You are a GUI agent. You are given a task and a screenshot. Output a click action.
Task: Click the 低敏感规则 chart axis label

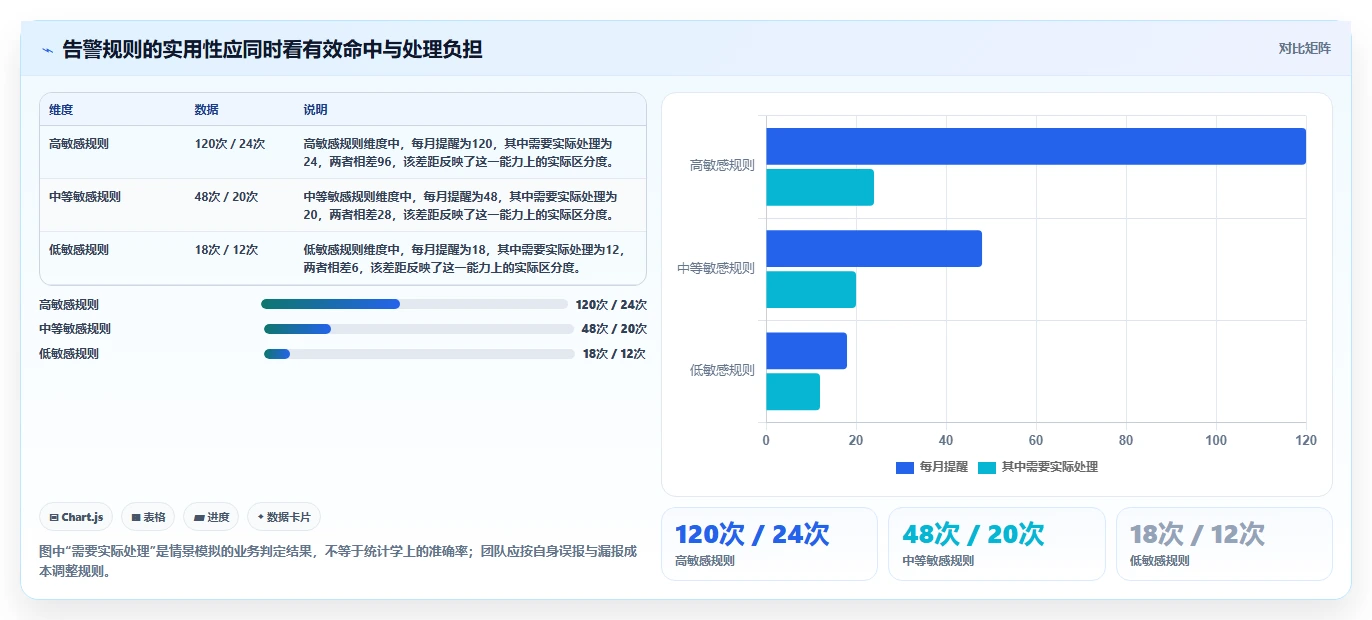(722, 370)
